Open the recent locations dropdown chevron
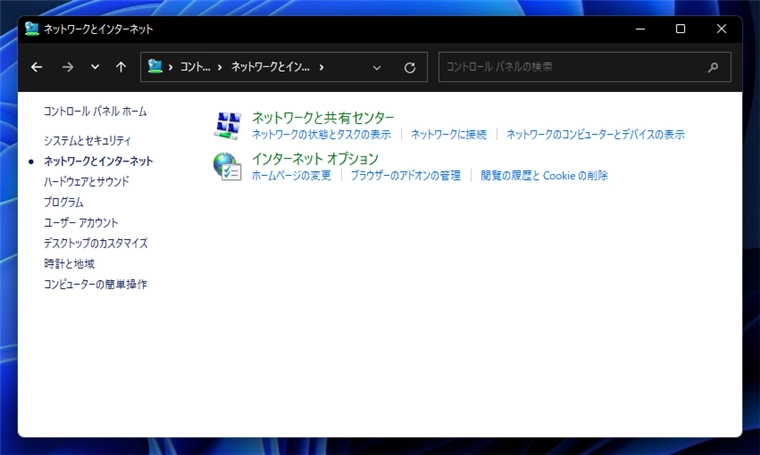Screen dimensions: 760x455 [x=95, y=67]
